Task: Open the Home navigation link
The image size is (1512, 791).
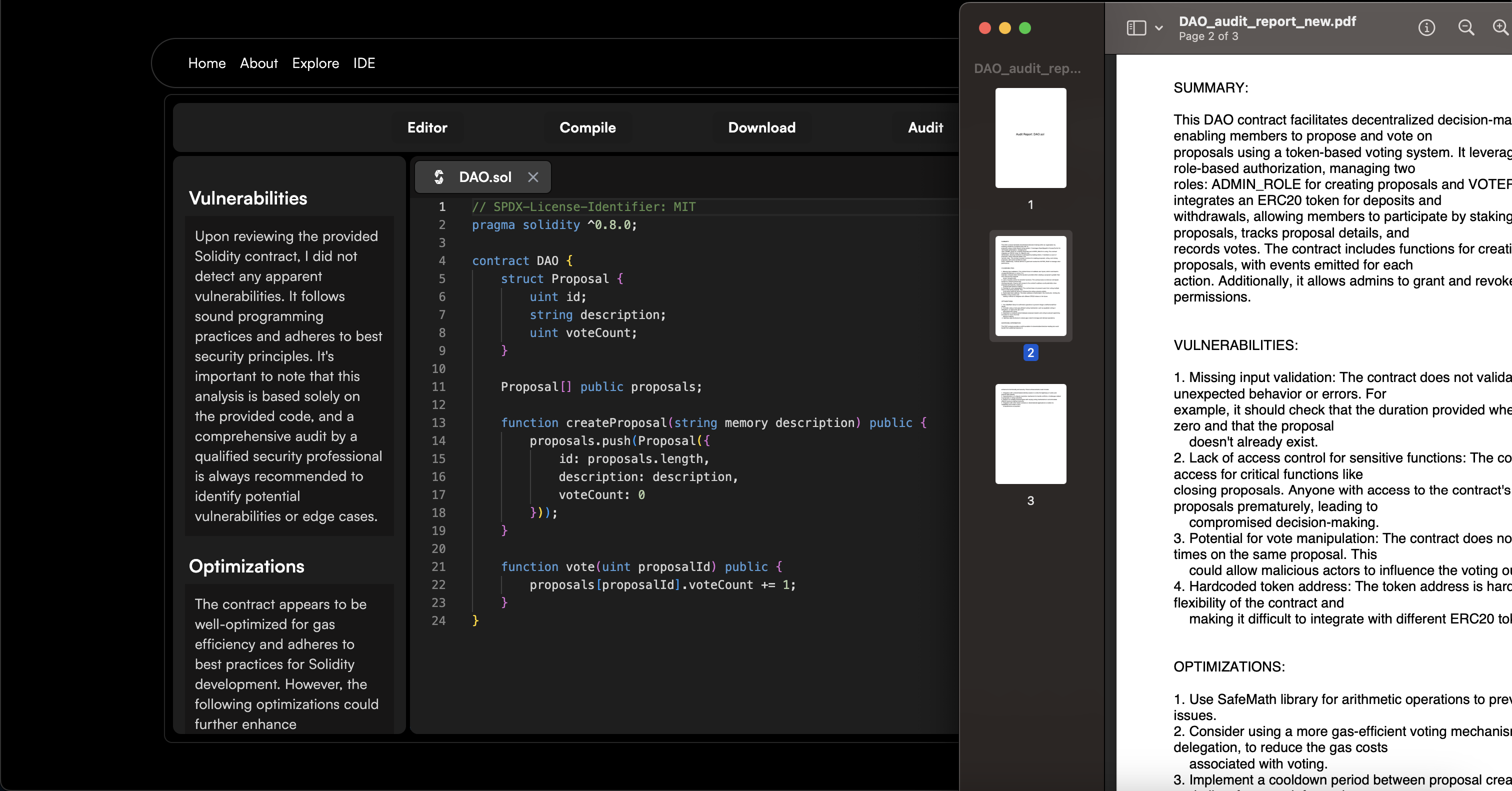Action: 206,63
